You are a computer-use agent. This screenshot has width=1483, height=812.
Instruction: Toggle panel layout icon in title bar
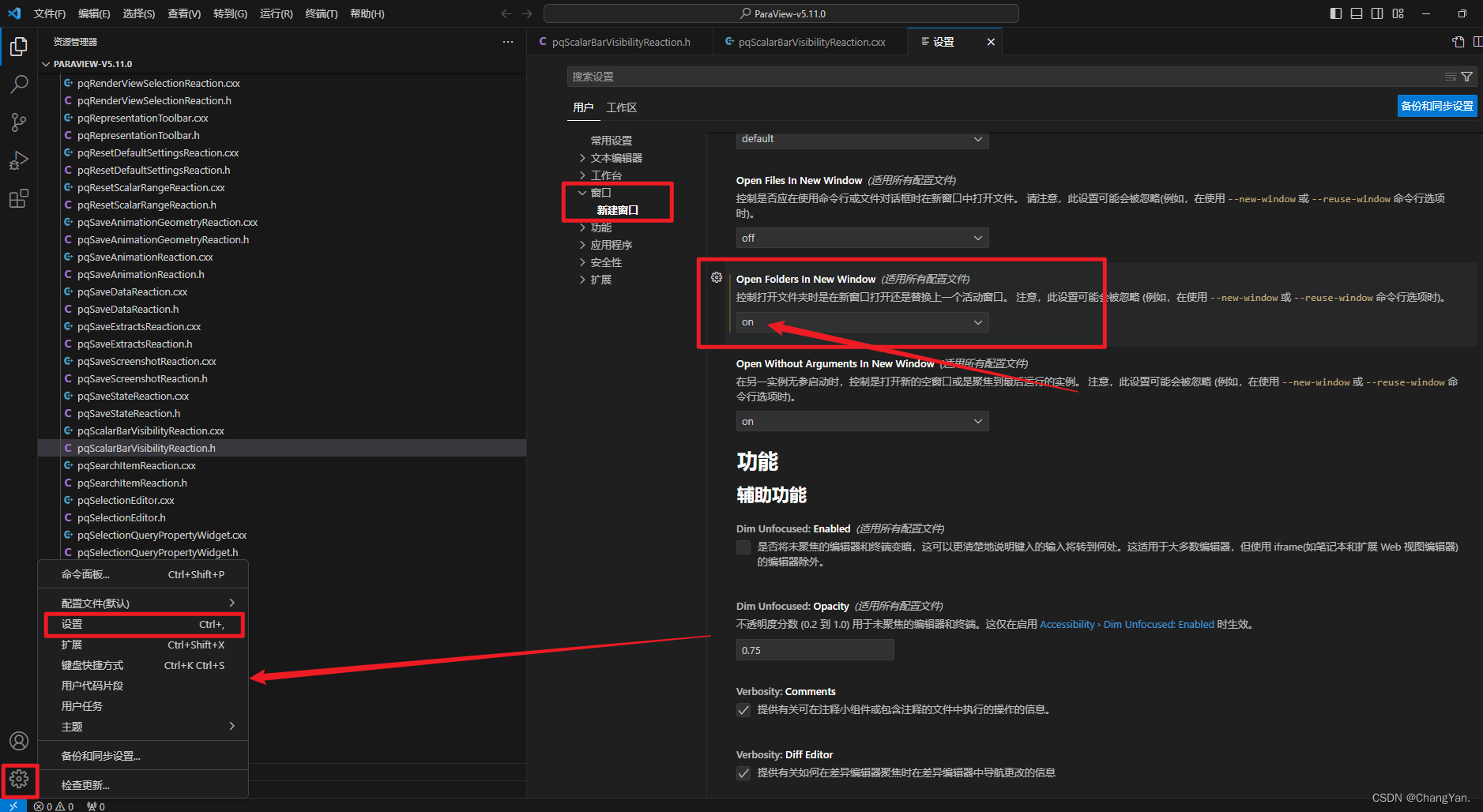pyautogui.click(x=1357, y=13)
